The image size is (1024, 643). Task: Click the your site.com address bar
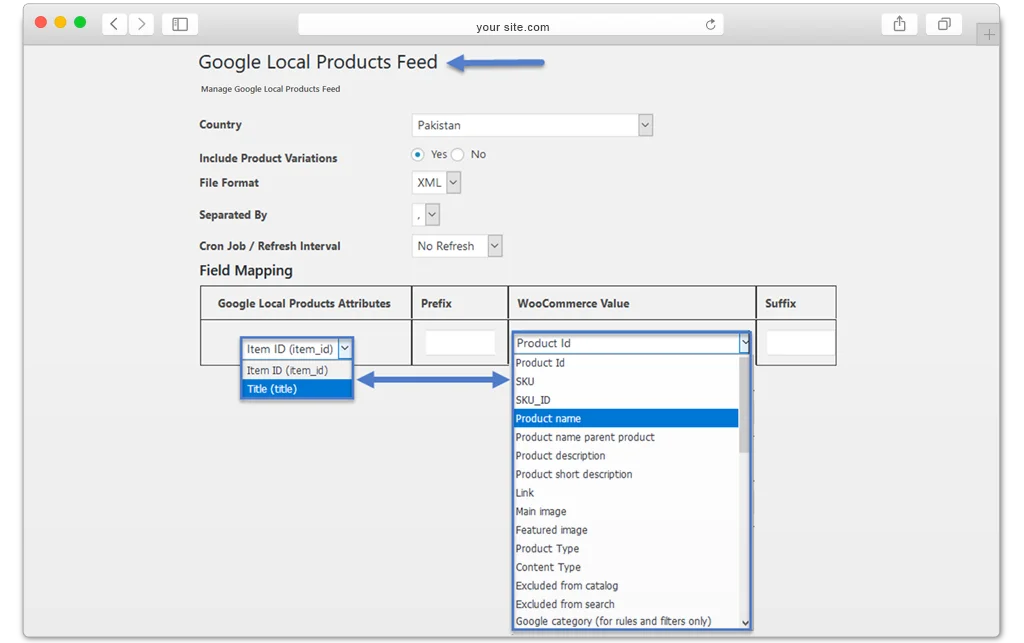tap(511, 25)
